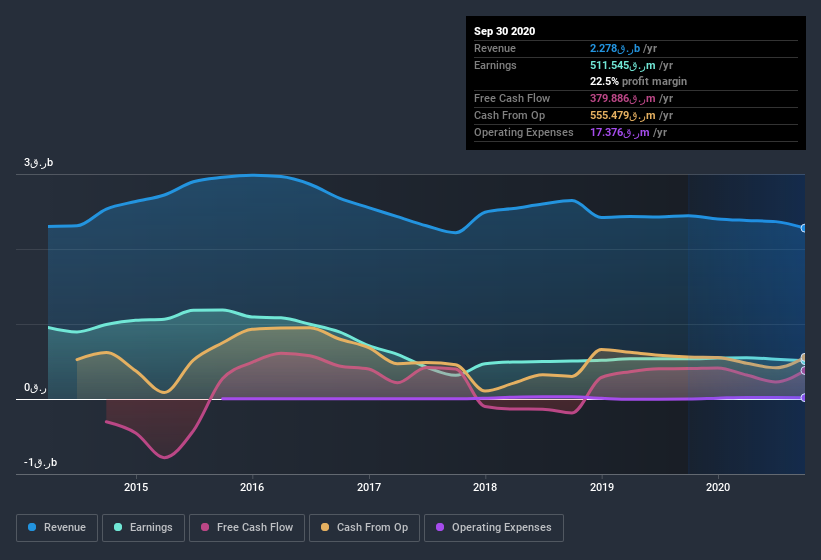821x560 pixels.
Task: Click the 2020 x-axis label
Action: click(x=718, y=487)
